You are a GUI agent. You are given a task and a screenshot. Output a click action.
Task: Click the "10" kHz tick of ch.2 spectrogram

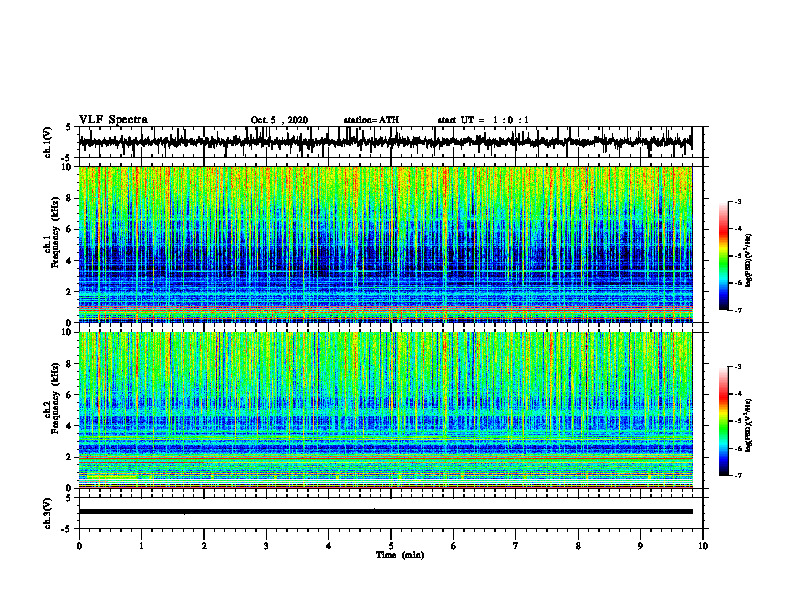coord(68,332)
